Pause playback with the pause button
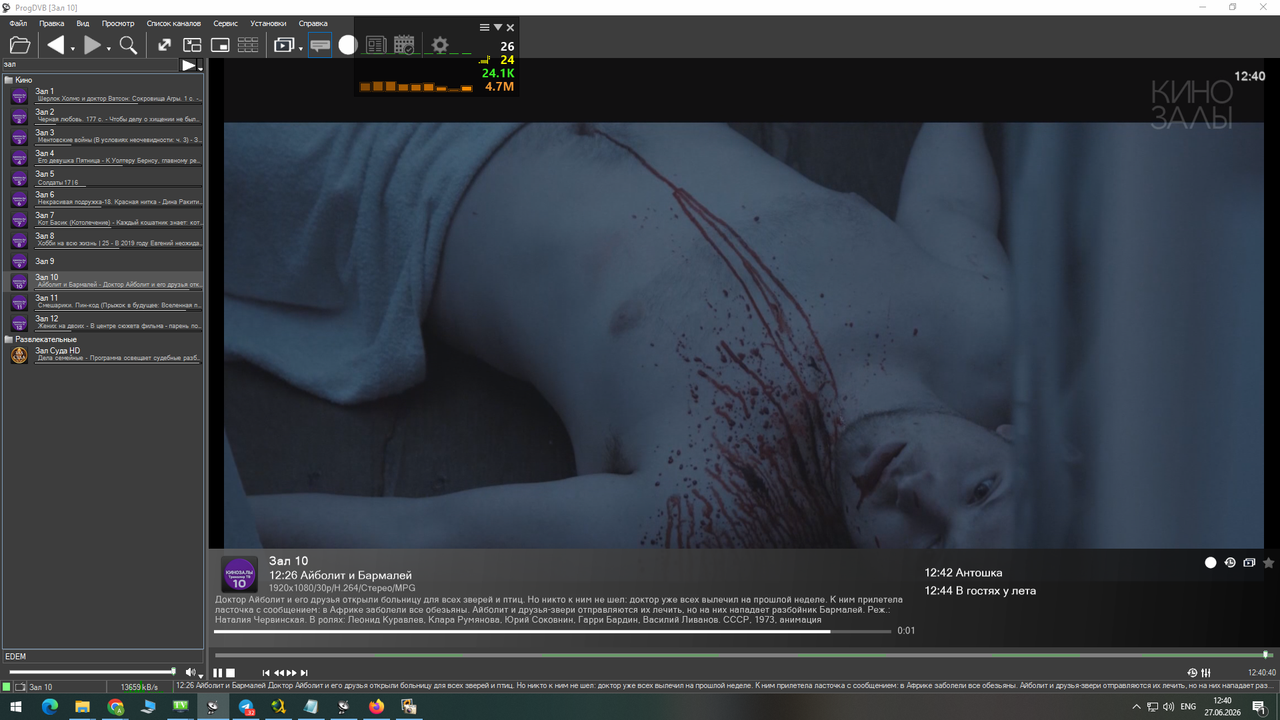 coord(218,673)
